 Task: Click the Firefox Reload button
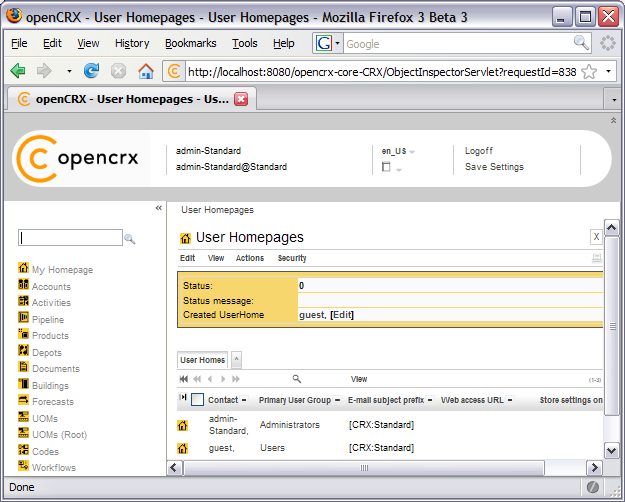91,71
